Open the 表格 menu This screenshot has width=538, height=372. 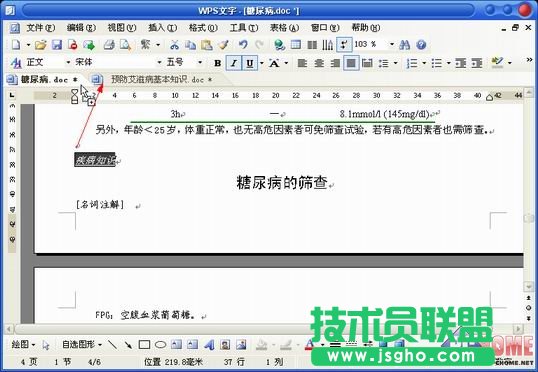[284, 27]
